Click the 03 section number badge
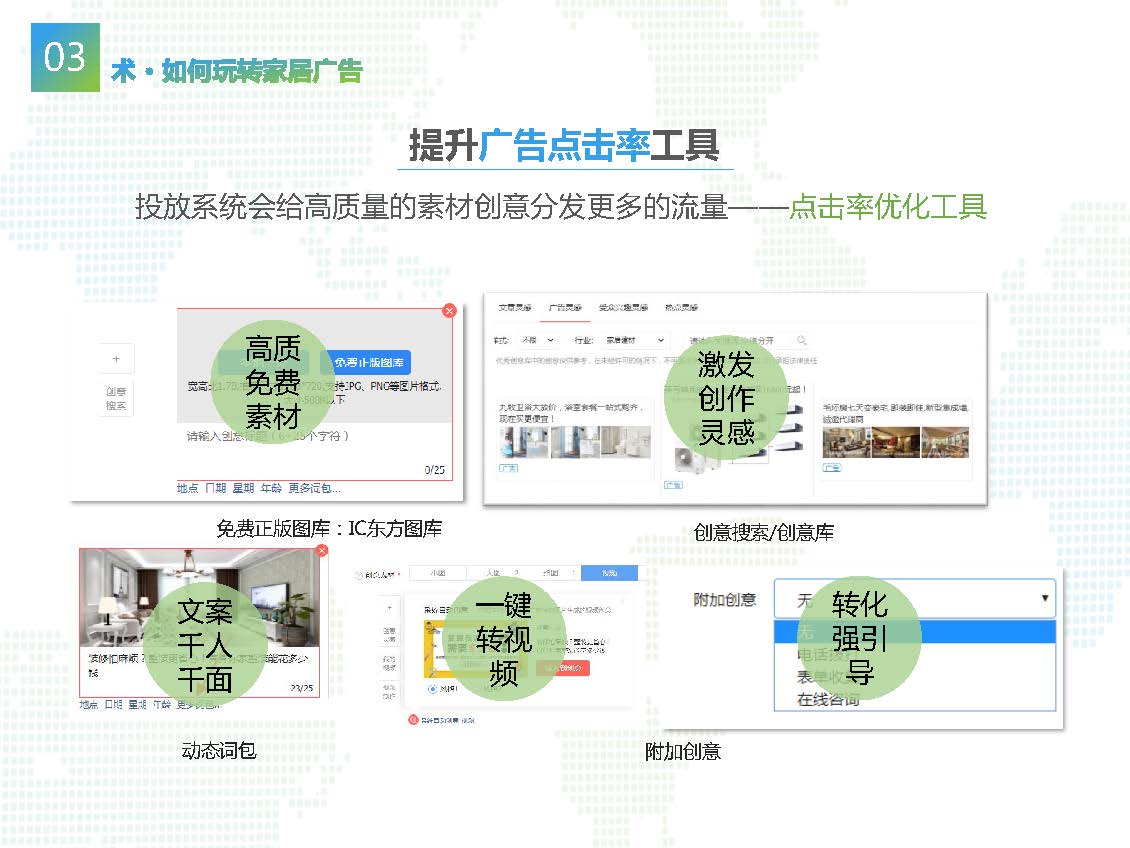Screen dimensions: 1130x848 click(65, 57)
